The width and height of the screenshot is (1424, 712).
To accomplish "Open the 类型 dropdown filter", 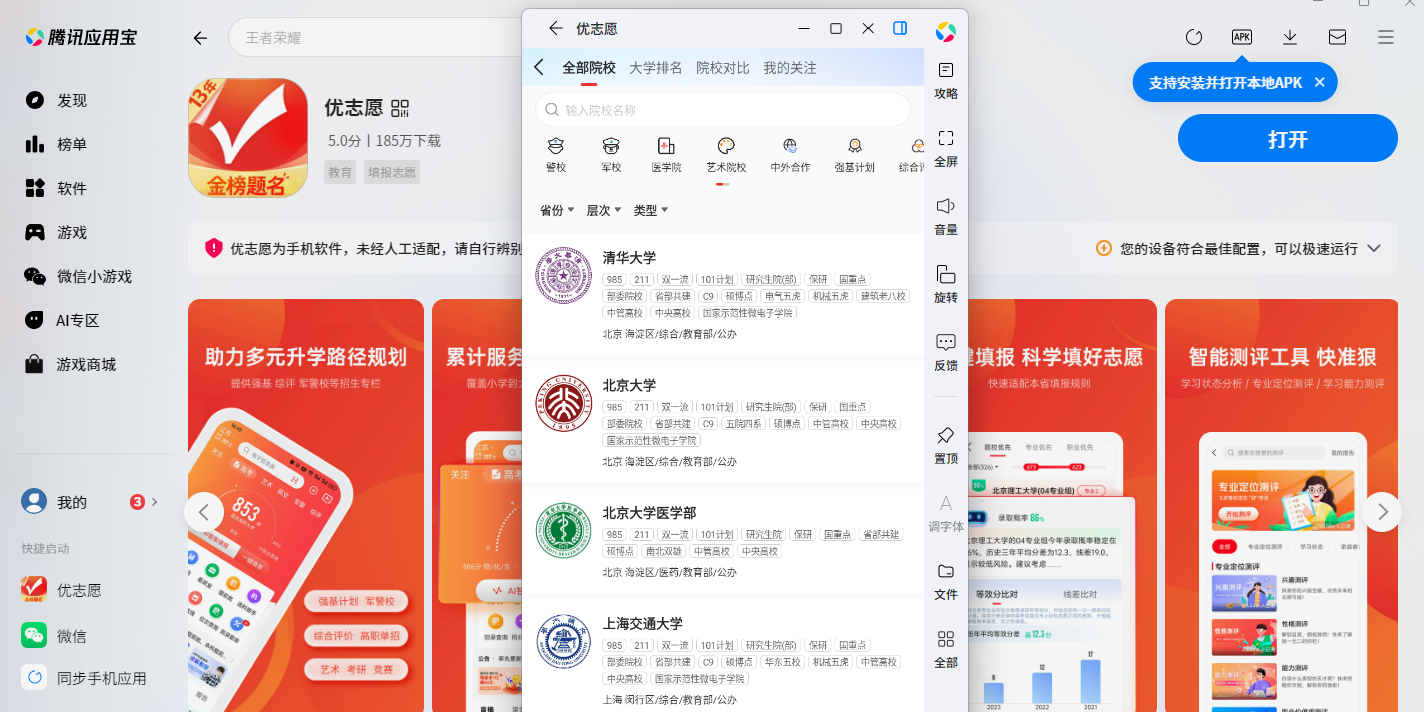I will (x=651, y=210).
